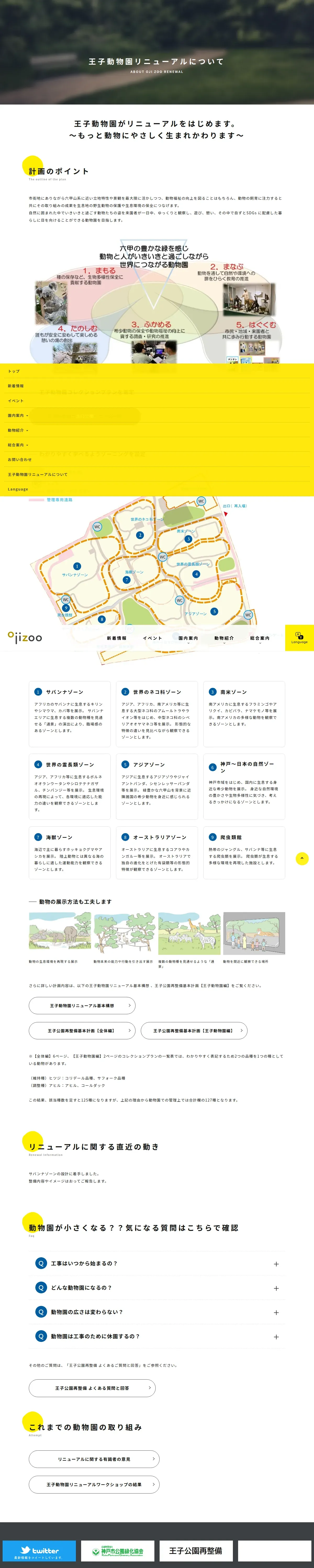Click the 計画のポイント section heading
The width and height of the screenshot is (314, 1568).
pos(59,171)
